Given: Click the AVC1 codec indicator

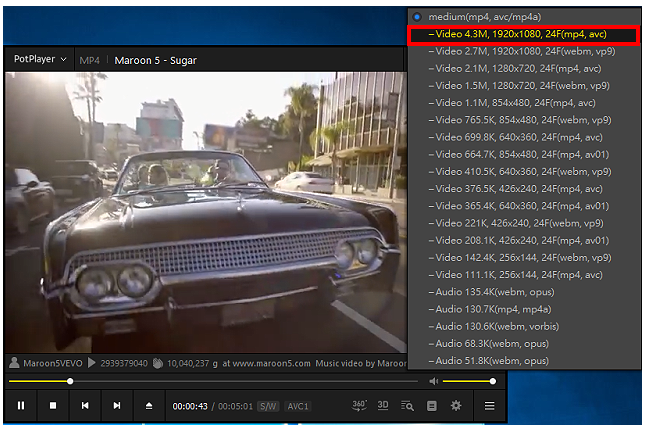Looking at the screenshot, I should tap(298, 406).
